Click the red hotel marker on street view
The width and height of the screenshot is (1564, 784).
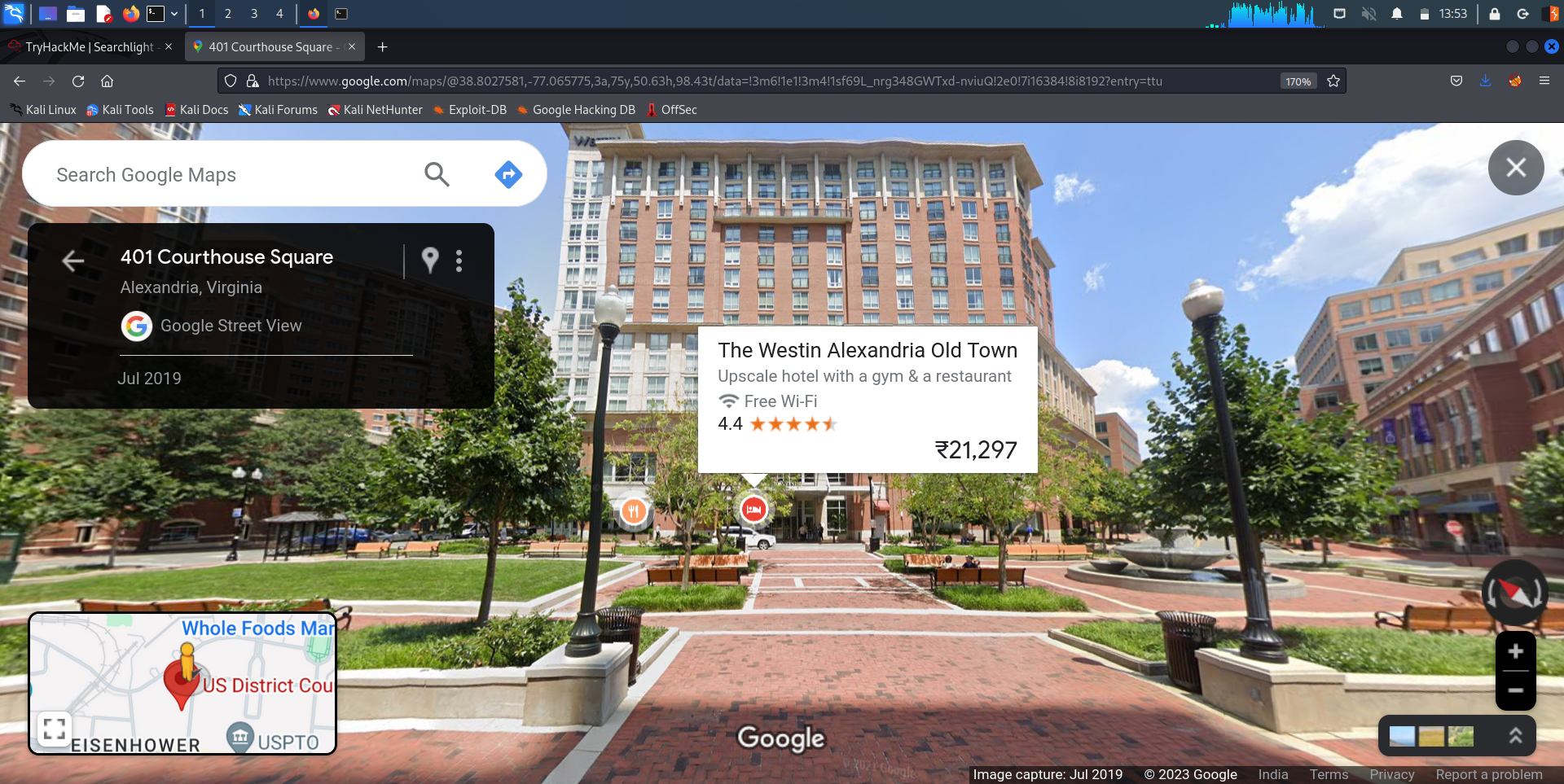753,510
